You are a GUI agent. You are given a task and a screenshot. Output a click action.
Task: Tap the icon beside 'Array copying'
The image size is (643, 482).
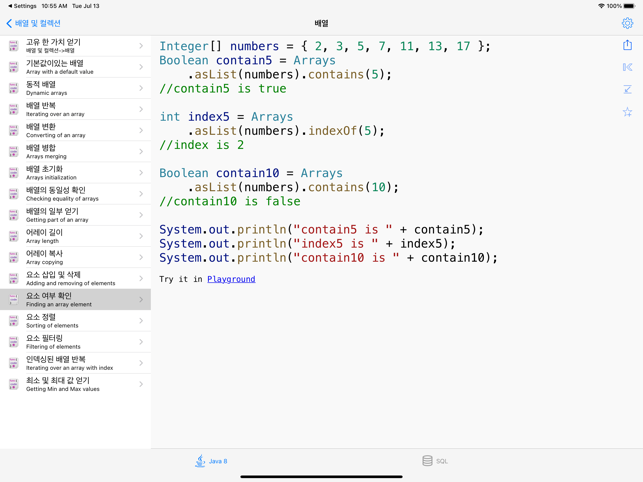14,257
